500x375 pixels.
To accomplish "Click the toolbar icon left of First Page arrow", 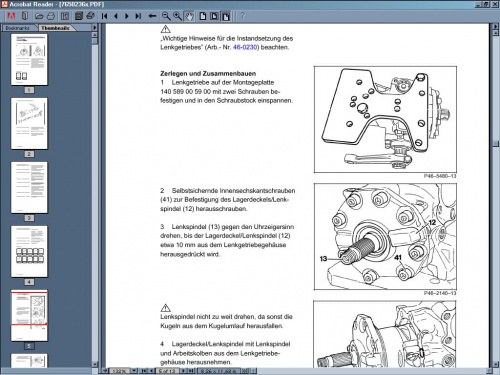I will 90,16.
